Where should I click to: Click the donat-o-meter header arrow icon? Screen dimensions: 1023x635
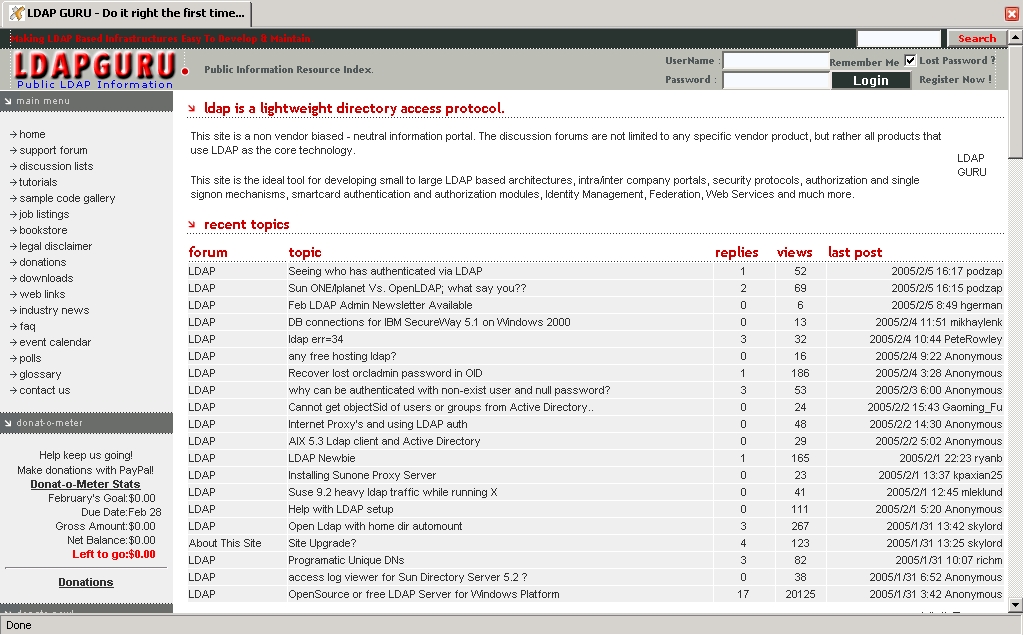(8, 423)
